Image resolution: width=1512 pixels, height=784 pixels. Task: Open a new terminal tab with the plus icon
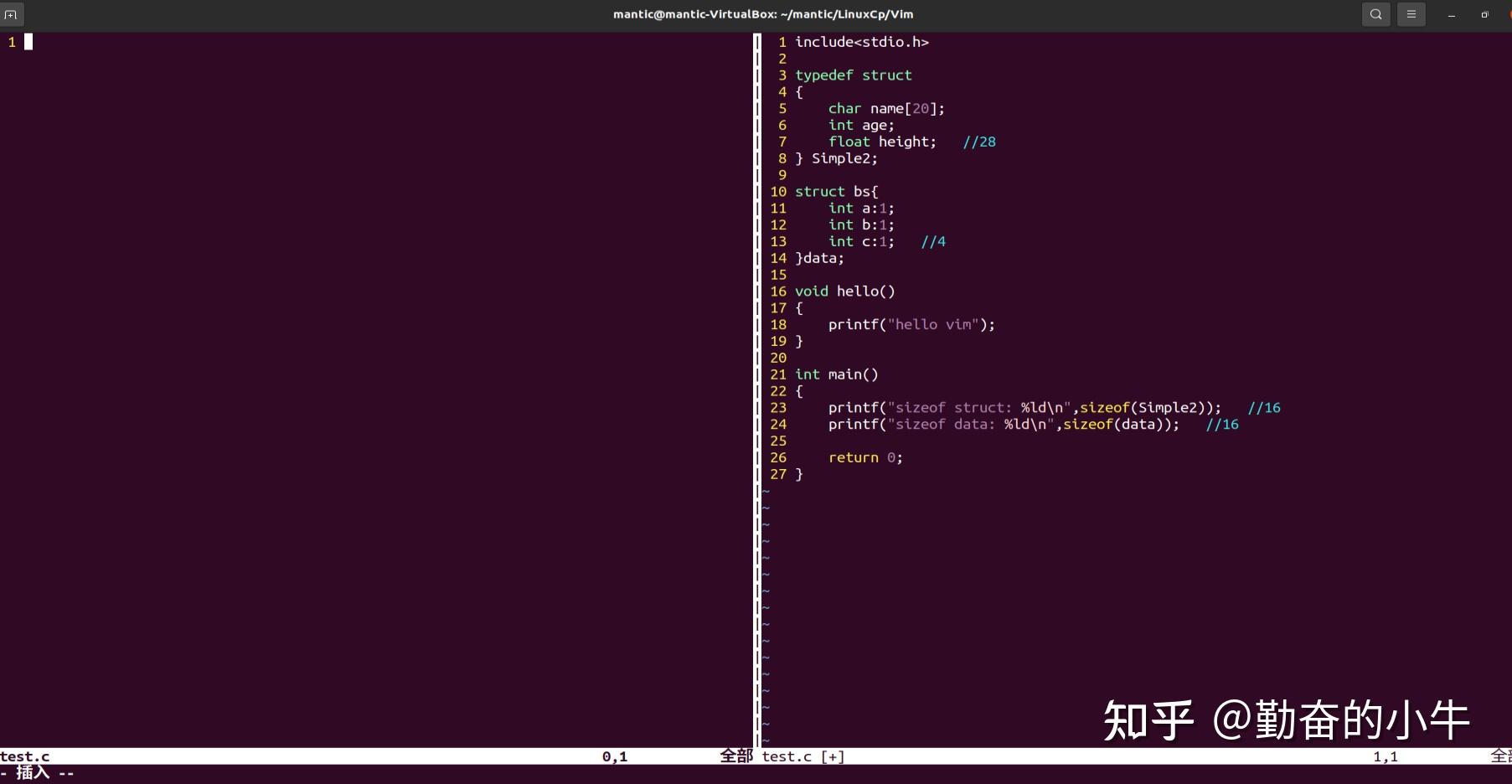click(11, 14)
